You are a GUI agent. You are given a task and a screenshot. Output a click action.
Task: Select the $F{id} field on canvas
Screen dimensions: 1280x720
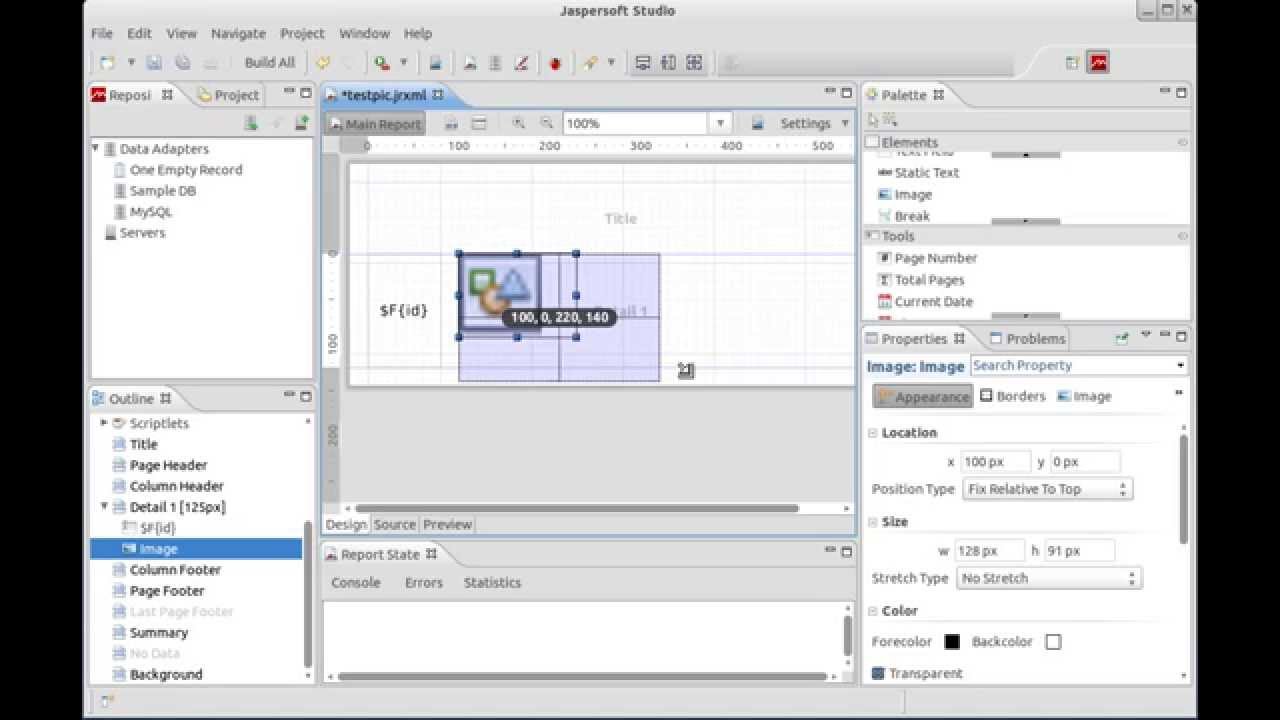(x=404, y=311)
